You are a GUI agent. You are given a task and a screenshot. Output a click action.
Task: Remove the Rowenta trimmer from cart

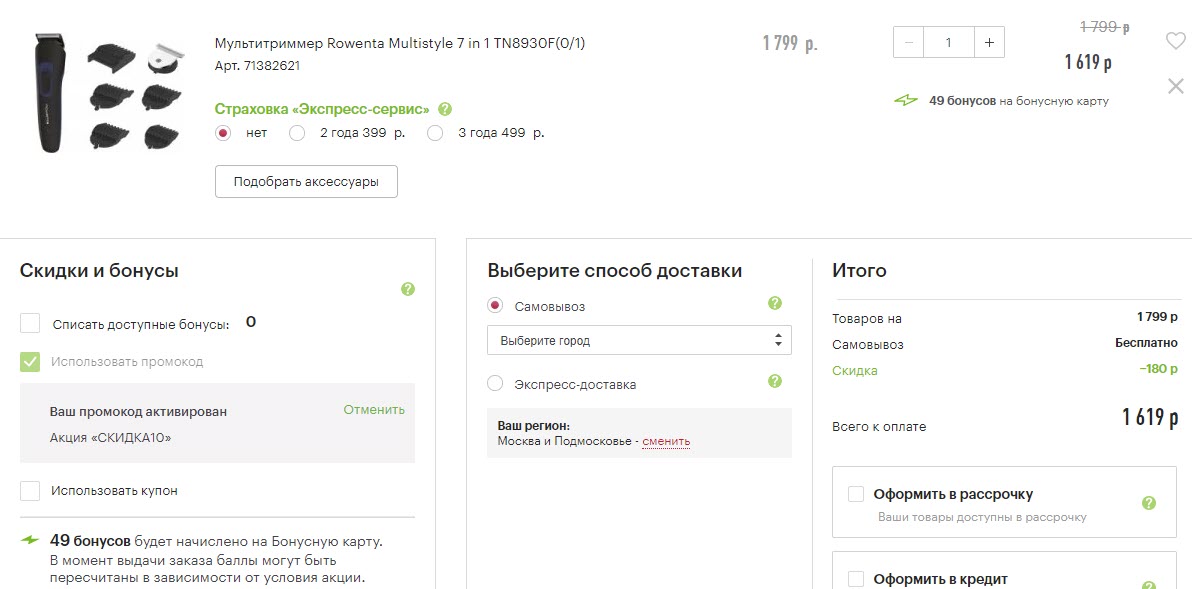[x=1176, y=86]
